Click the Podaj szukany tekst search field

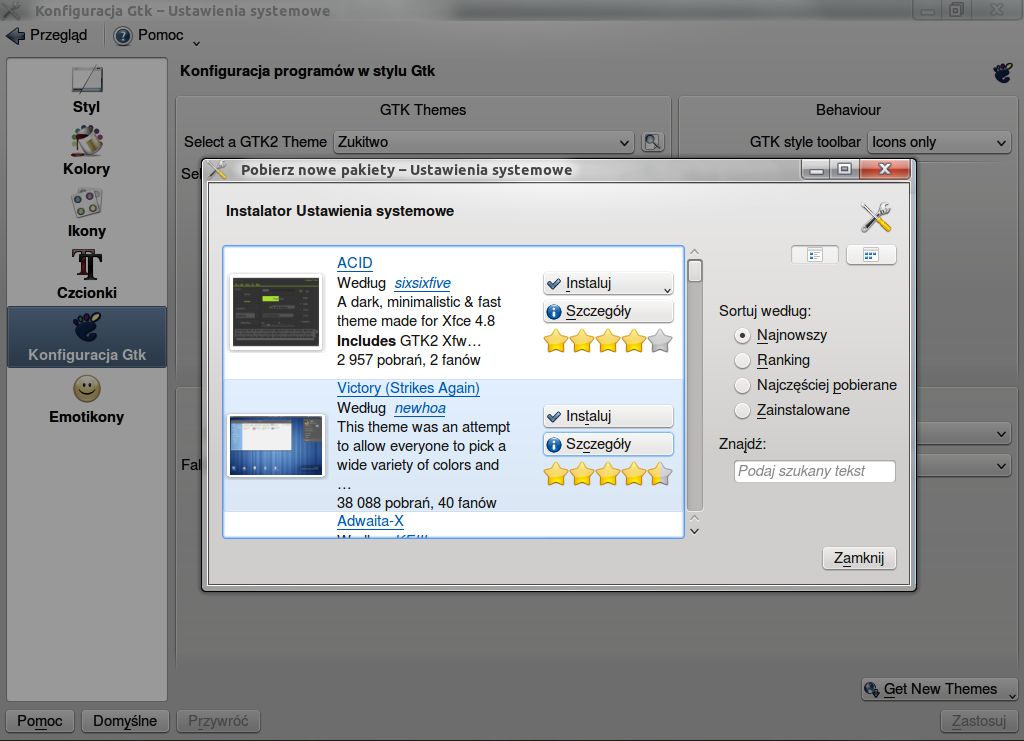pyautogui.click(x=814, y=471)
